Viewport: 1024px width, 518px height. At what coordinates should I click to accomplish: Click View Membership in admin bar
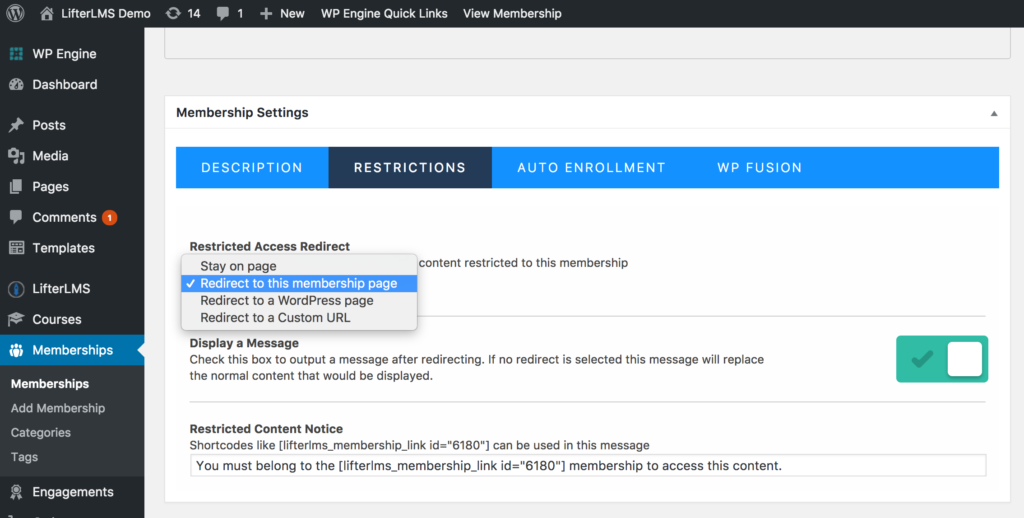click(512, 13)
